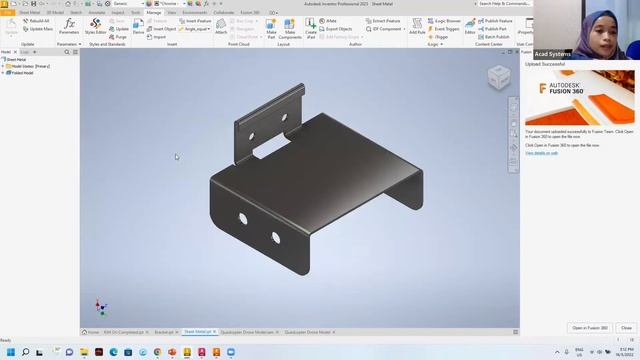Click the Save icon in quick access toolbar
The width and height of the screenshot is (640, 360).
tap(33, 4)
